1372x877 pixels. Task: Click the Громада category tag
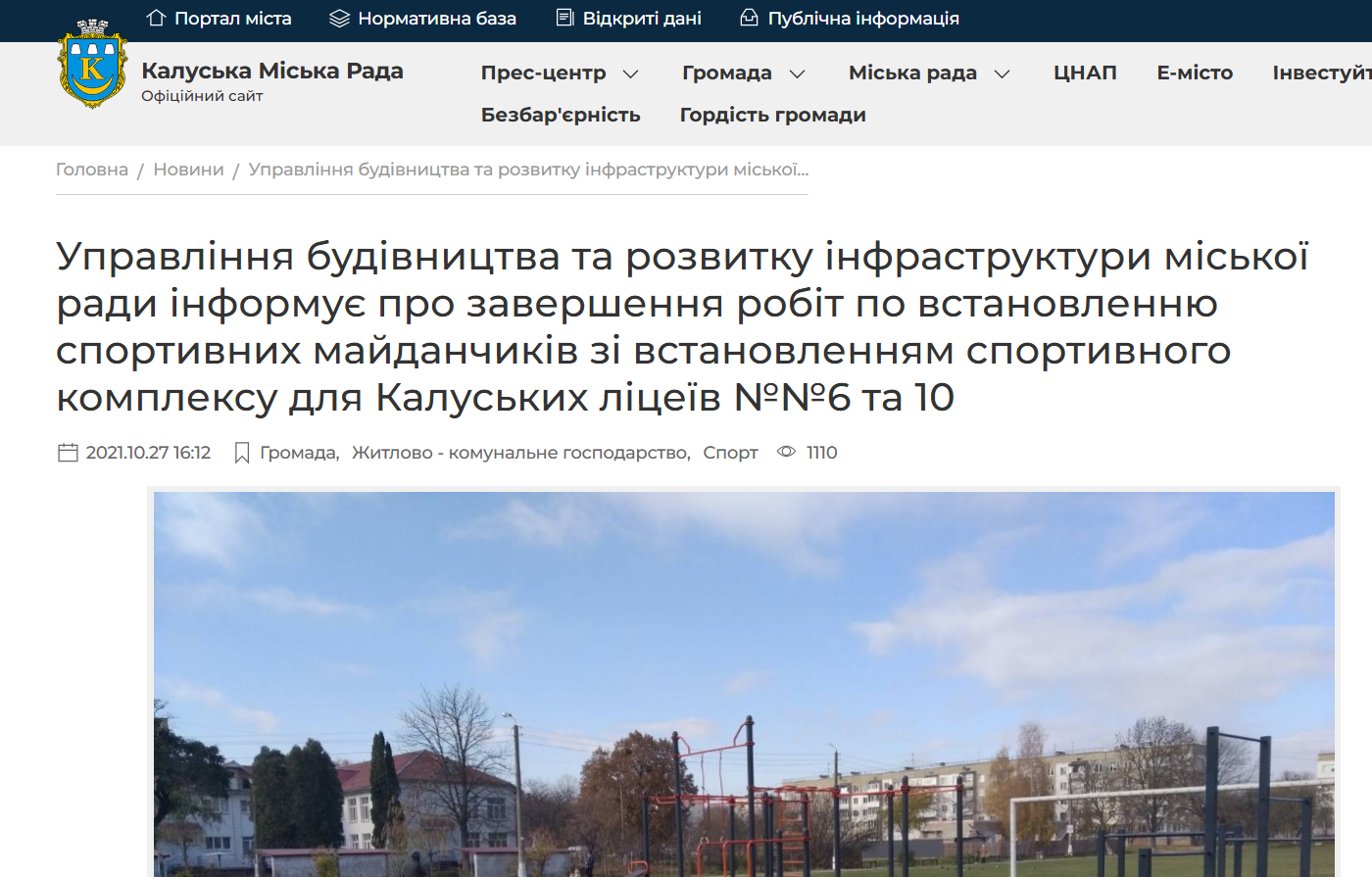pos(299,453)
